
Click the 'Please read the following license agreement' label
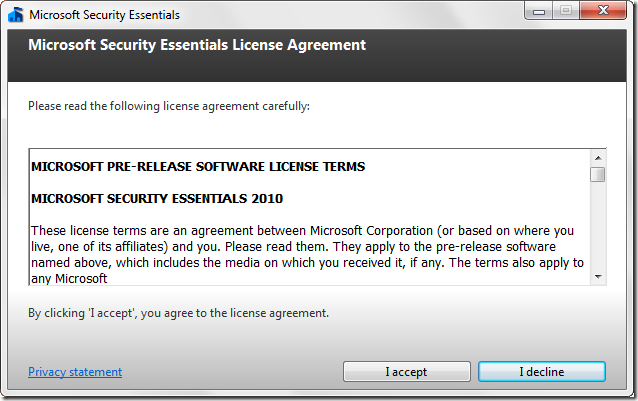(169, 105)
